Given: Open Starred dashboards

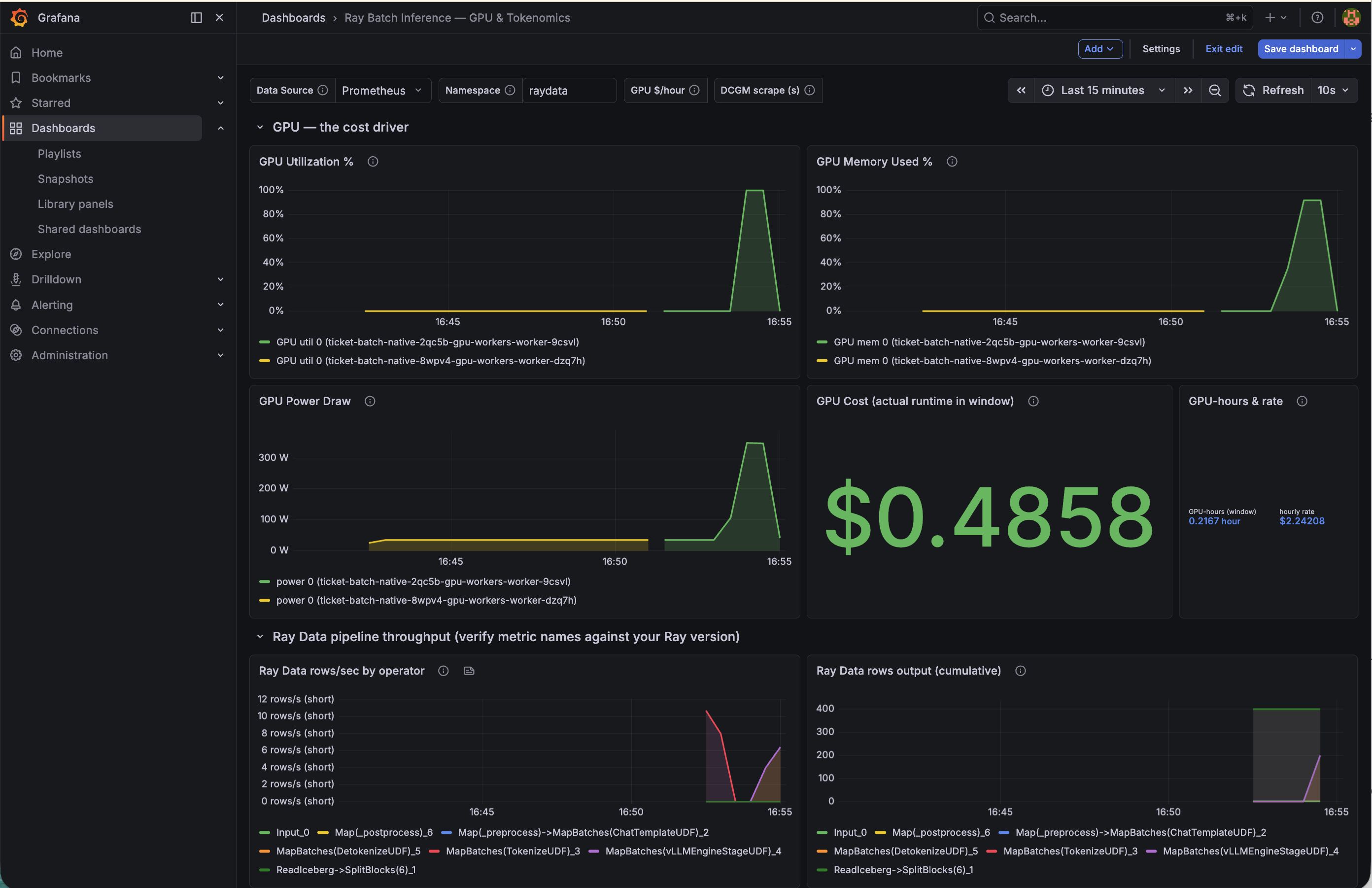Looking at the screenshot, I should tap(51, 103).
